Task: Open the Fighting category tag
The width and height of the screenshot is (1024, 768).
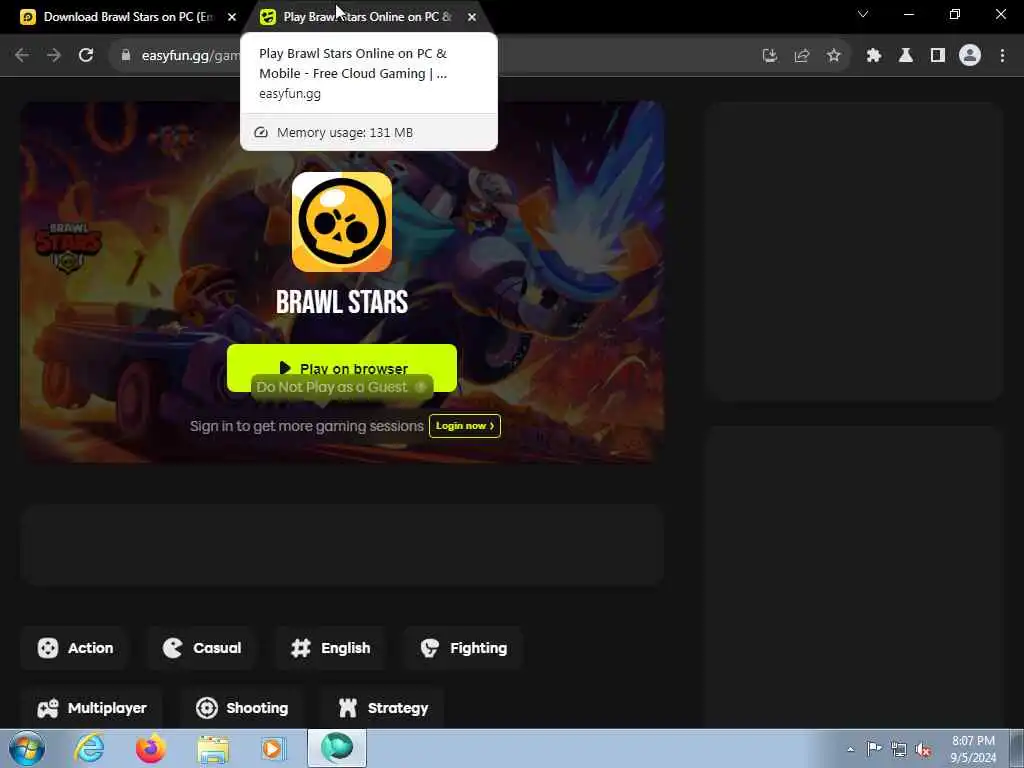Action: point(464,648)
